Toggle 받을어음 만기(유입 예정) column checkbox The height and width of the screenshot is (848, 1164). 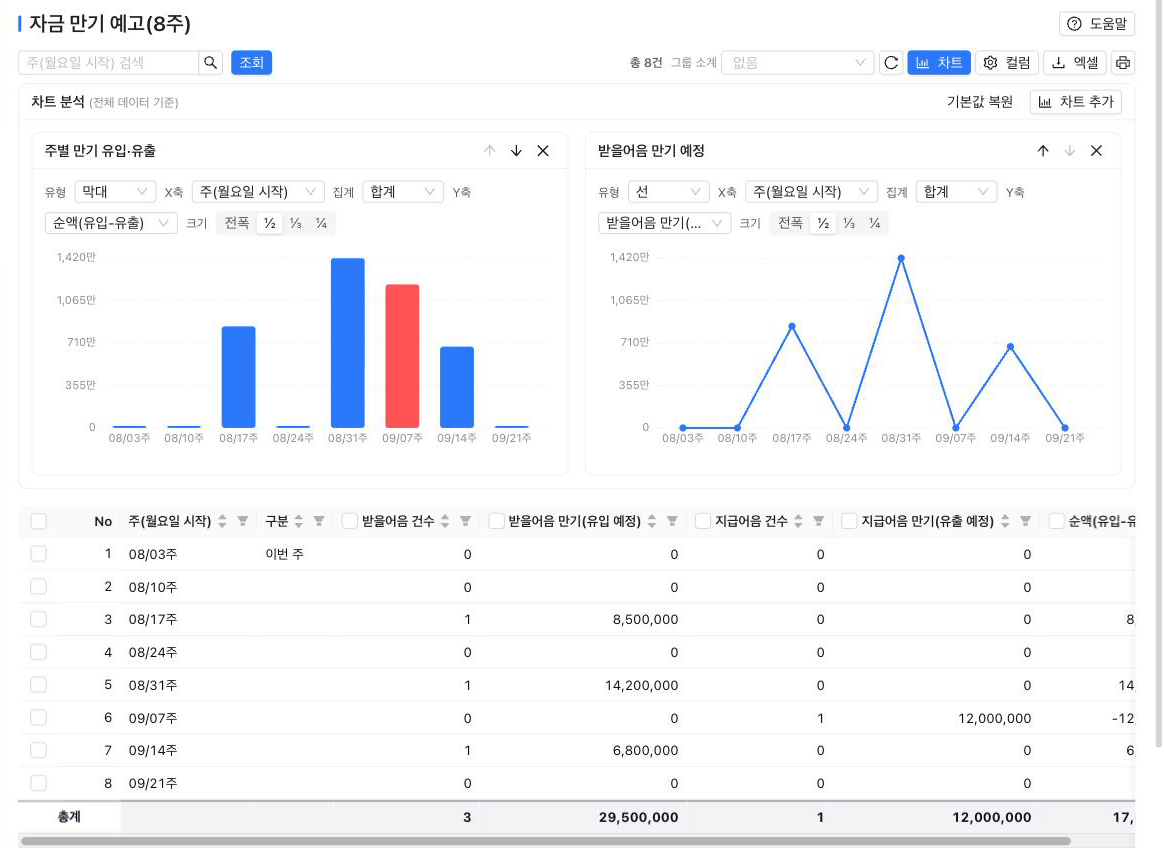(x=497, y=521)
